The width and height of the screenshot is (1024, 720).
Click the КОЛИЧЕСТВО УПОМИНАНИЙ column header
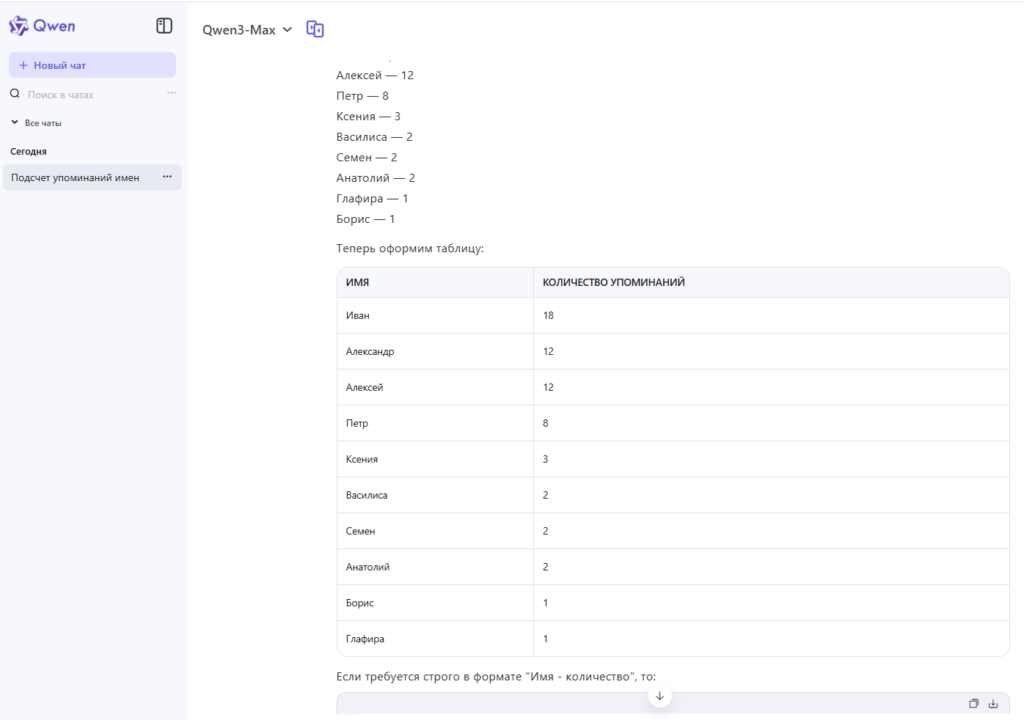[x=613, y=283]
